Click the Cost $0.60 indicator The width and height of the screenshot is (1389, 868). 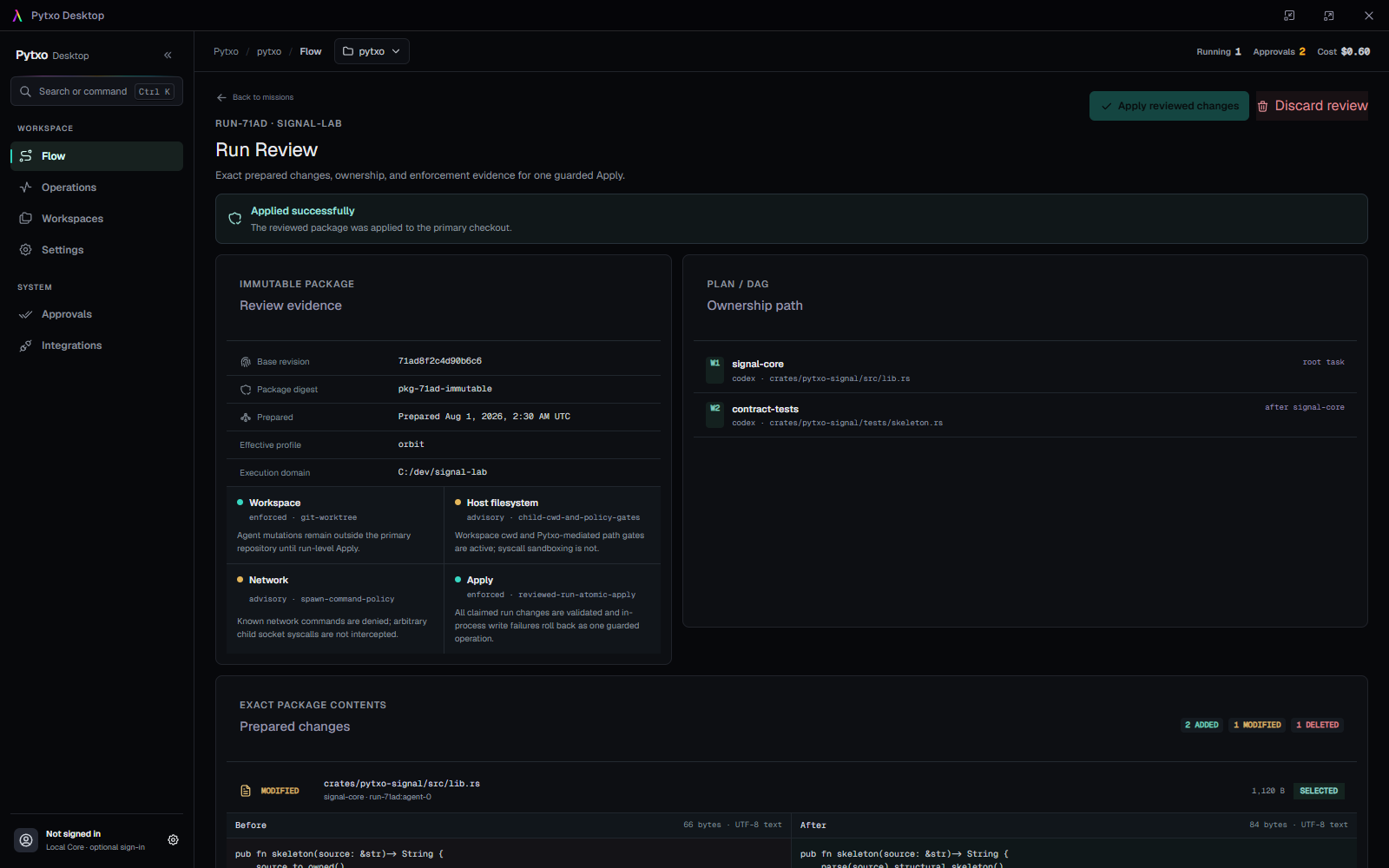pos(1344,51)
